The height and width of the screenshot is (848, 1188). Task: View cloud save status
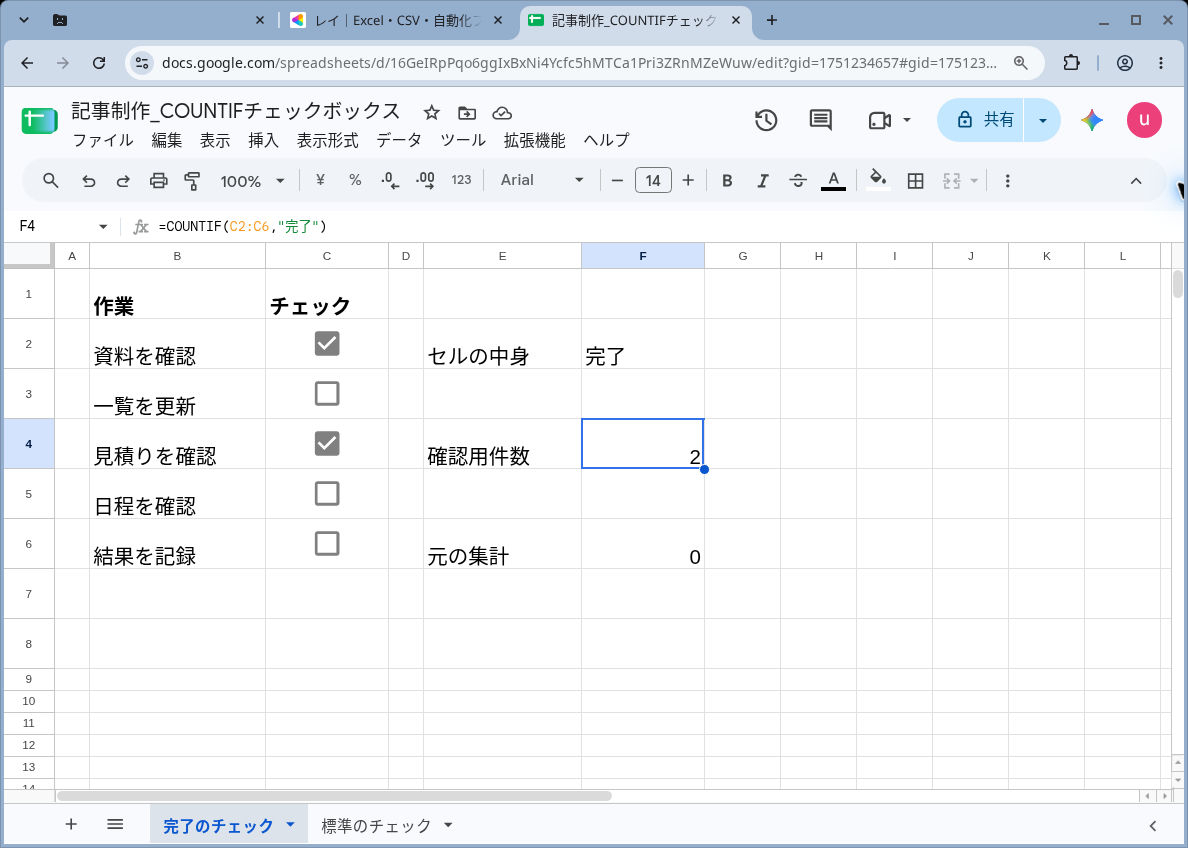point(502,113)
